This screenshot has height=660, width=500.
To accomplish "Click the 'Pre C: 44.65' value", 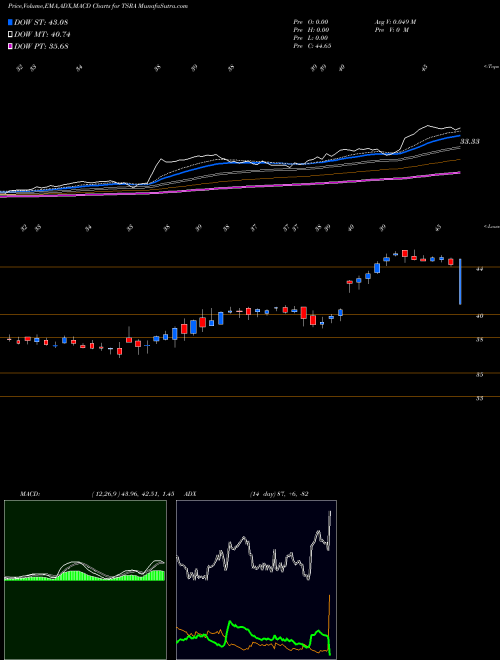I will tap(312, 46).
